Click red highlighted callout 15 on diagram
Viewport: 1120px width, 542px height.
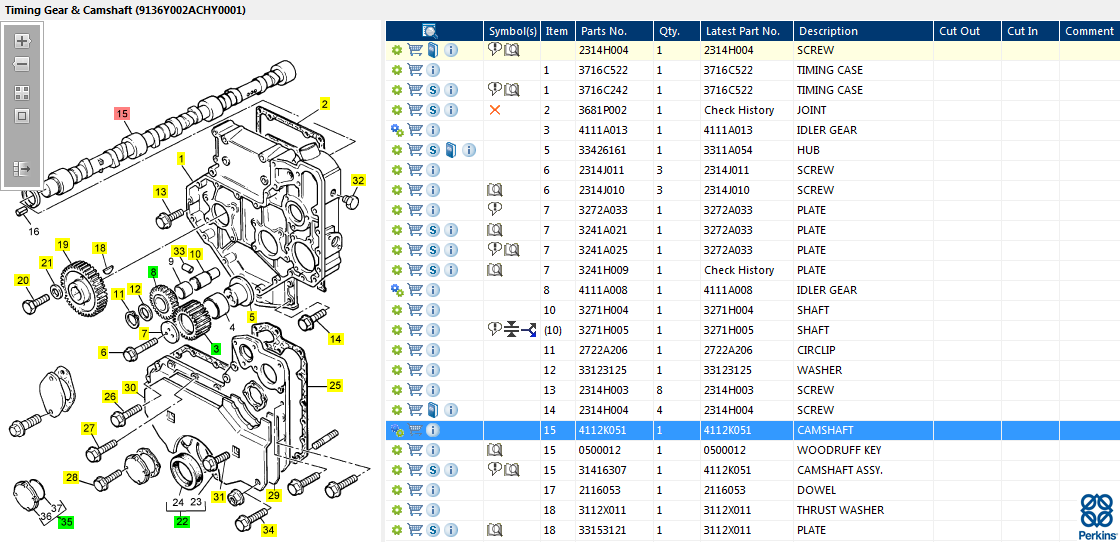pyautogui.click(x=122, y=114)
